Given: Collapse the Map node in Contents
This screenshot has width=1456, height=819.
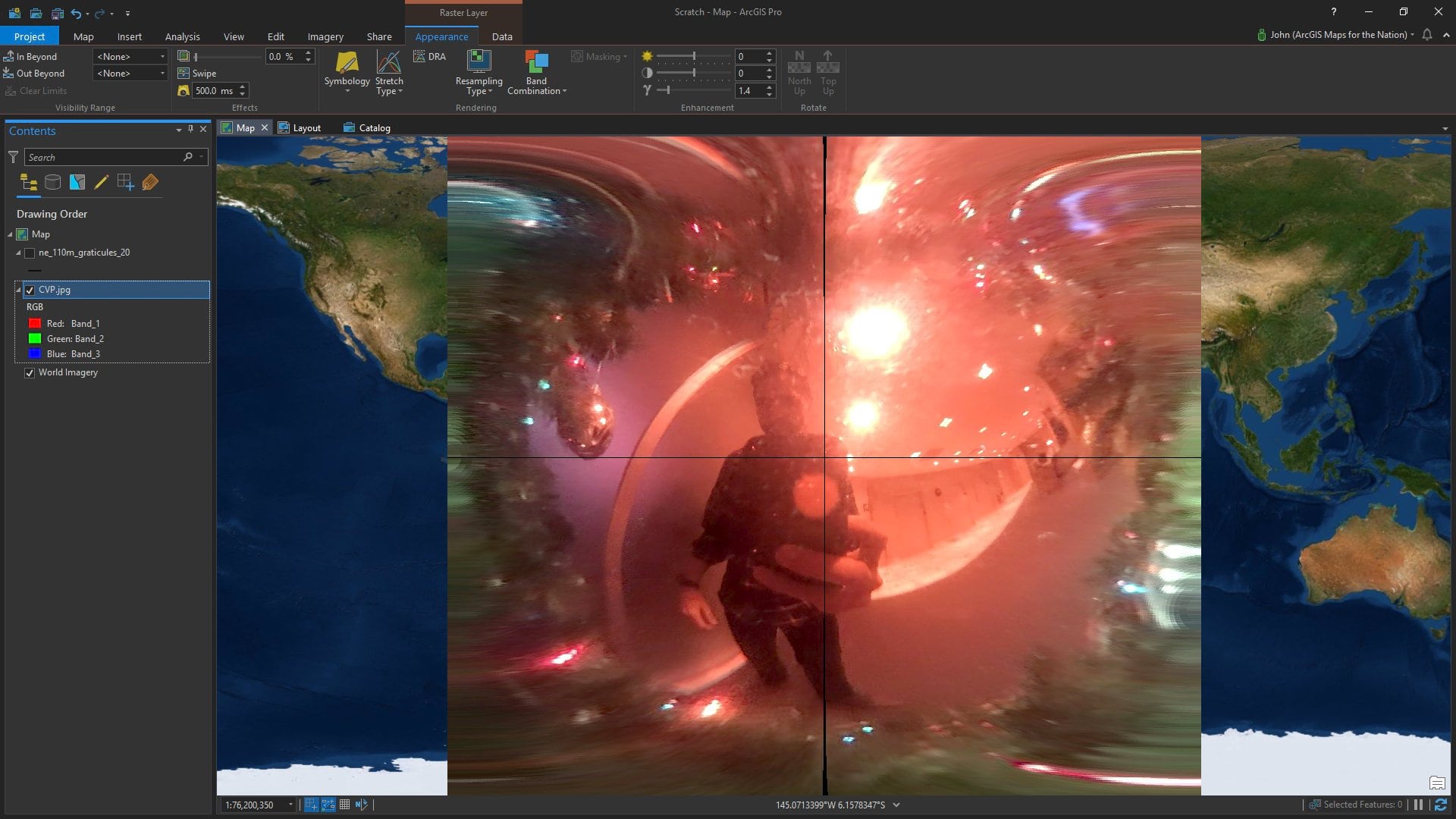Looking at the screenshot, I should pyautogui.click(x=10, y=234).
